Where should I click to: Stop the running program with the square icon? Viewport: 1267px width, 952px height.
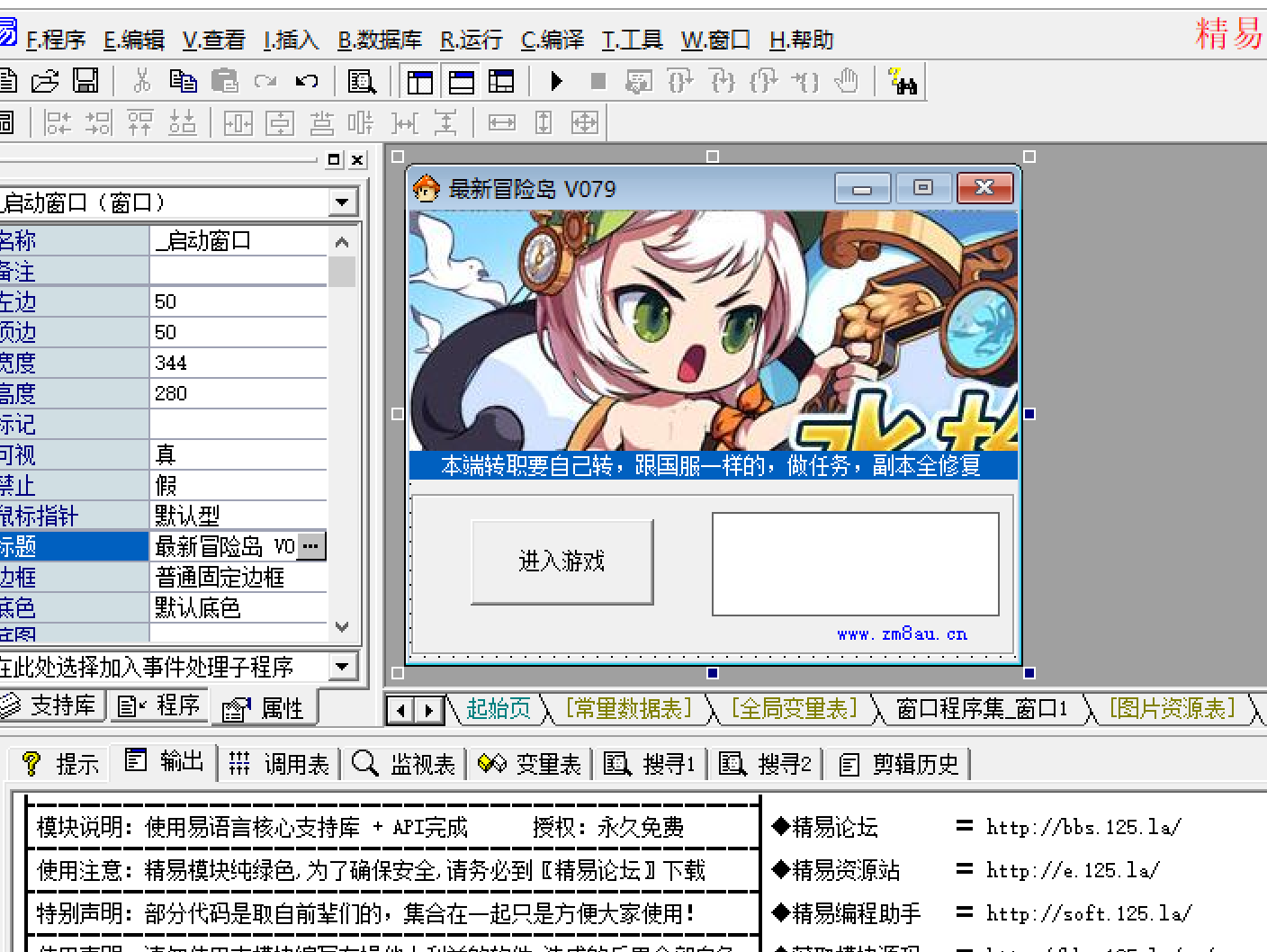pyautogui.click(x=598, y=82)
